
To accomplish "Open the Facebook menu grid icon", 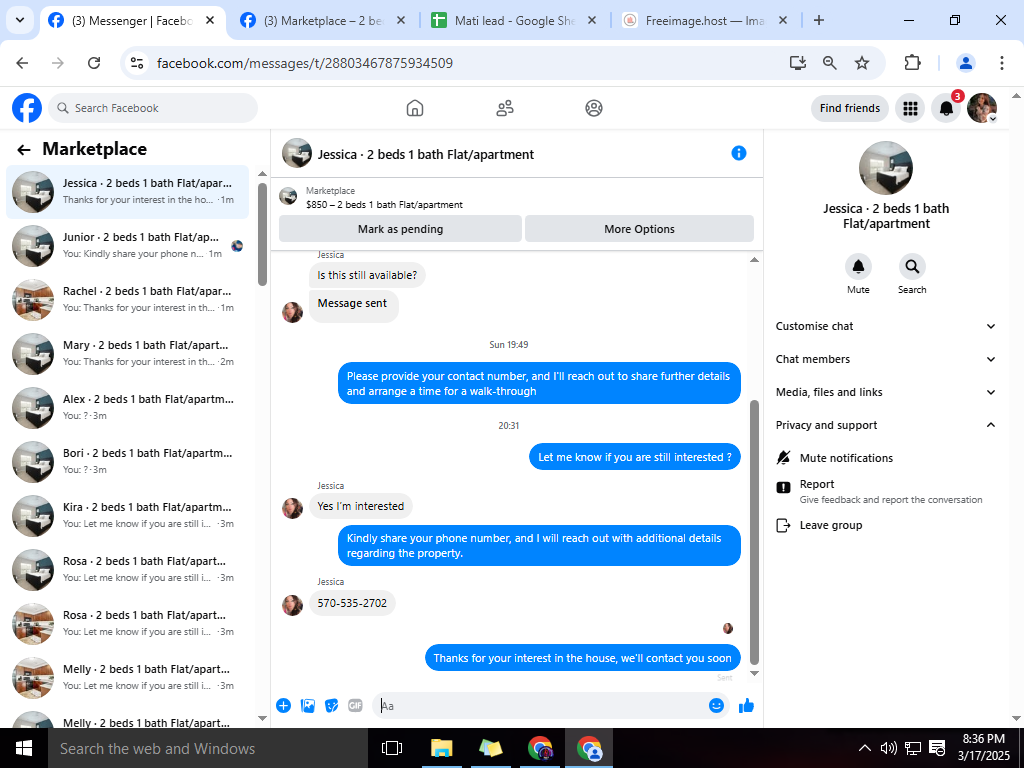I will [910, 108].
